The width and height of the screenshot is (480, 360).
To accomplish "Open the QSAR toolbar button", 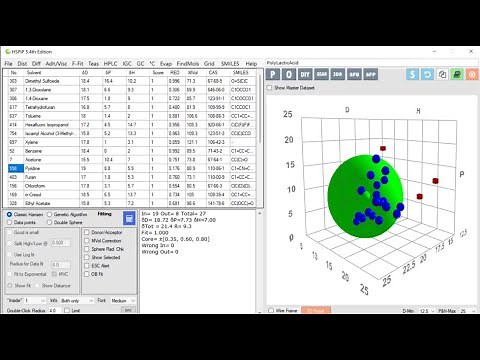I will click(x=321, y=74).
